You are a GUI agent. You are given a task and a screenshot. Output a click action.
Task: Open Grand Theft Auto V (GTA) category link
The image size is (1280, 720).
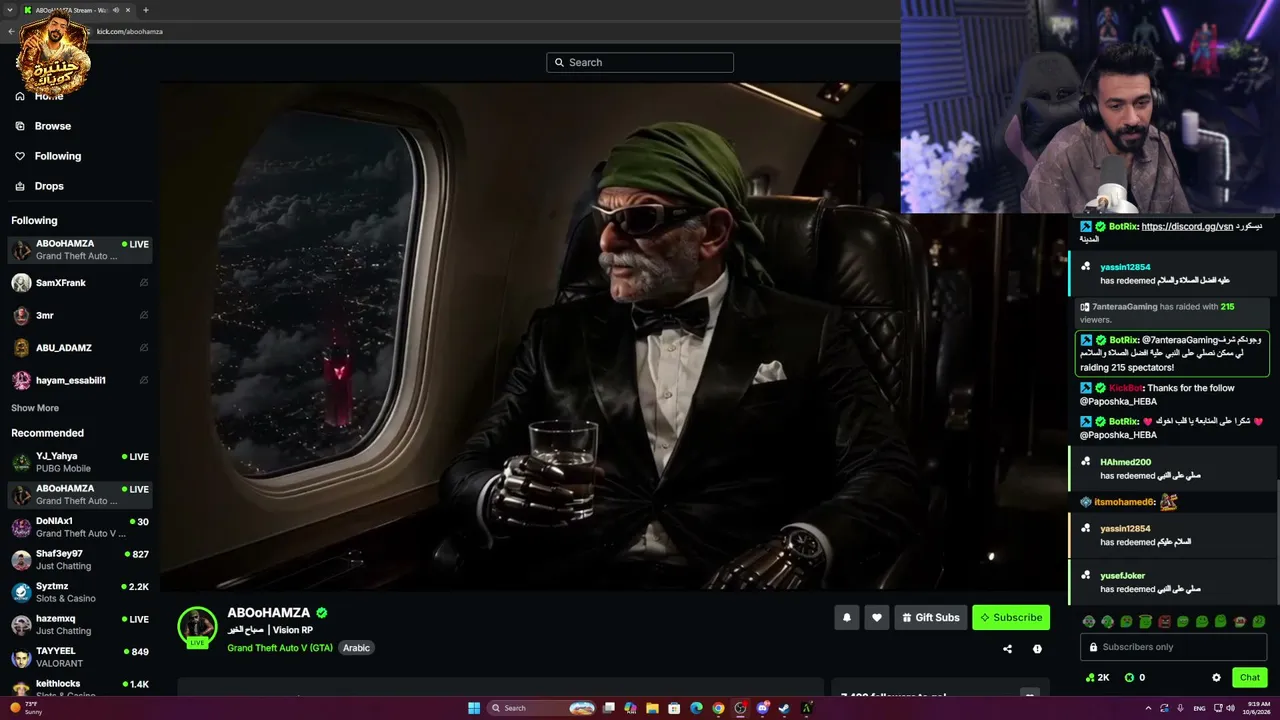pyautogui.click(x=280, y=648)
